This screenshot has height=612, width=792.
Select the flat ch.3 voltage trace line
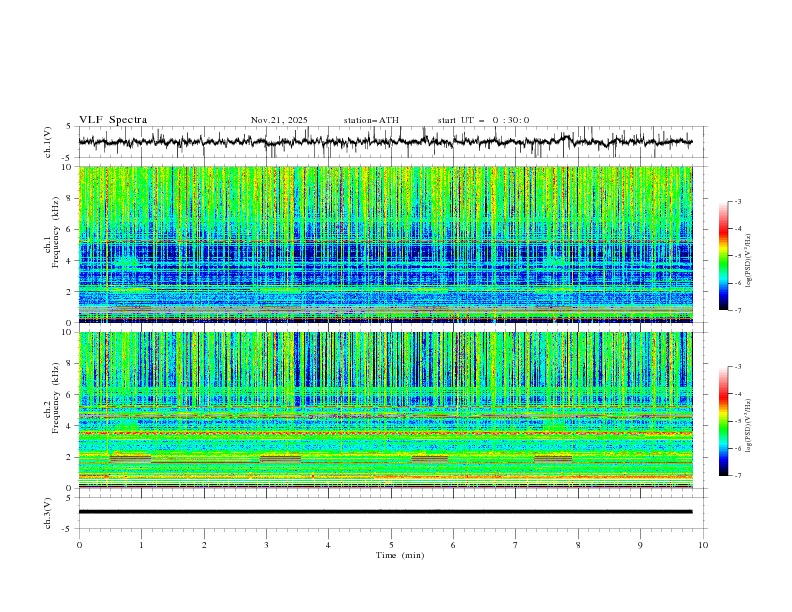(390, 511)
